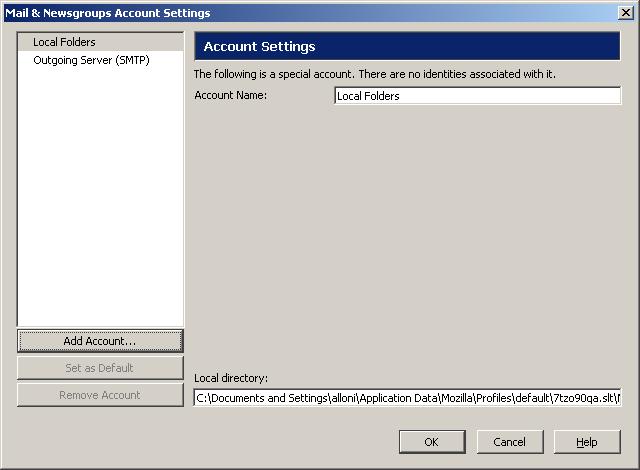
Task: Close the dialog using the title bar X
Action: [x=626, y=13]
